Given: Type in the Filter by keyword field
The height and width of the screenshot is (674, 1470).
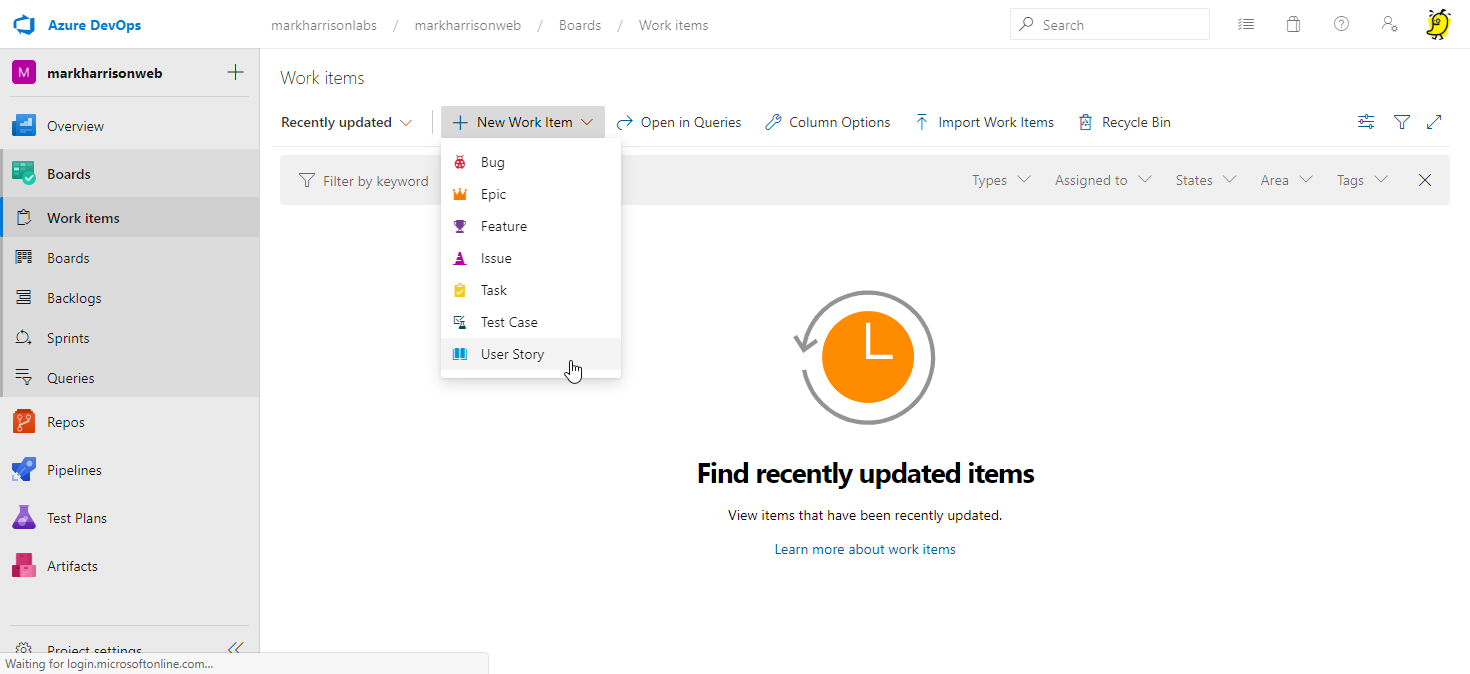Looking at the screenshot, I should tap(375, 181).
